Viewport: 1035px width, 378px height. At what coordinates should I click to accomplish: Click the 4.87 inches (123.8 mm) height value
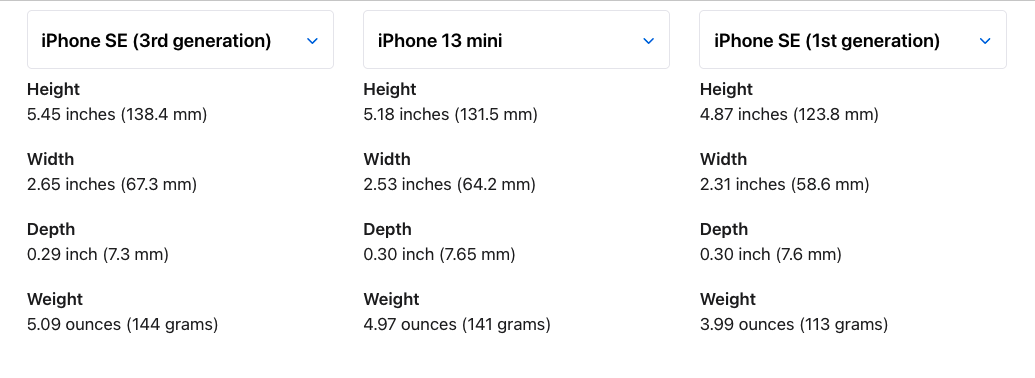pos(789,115)
